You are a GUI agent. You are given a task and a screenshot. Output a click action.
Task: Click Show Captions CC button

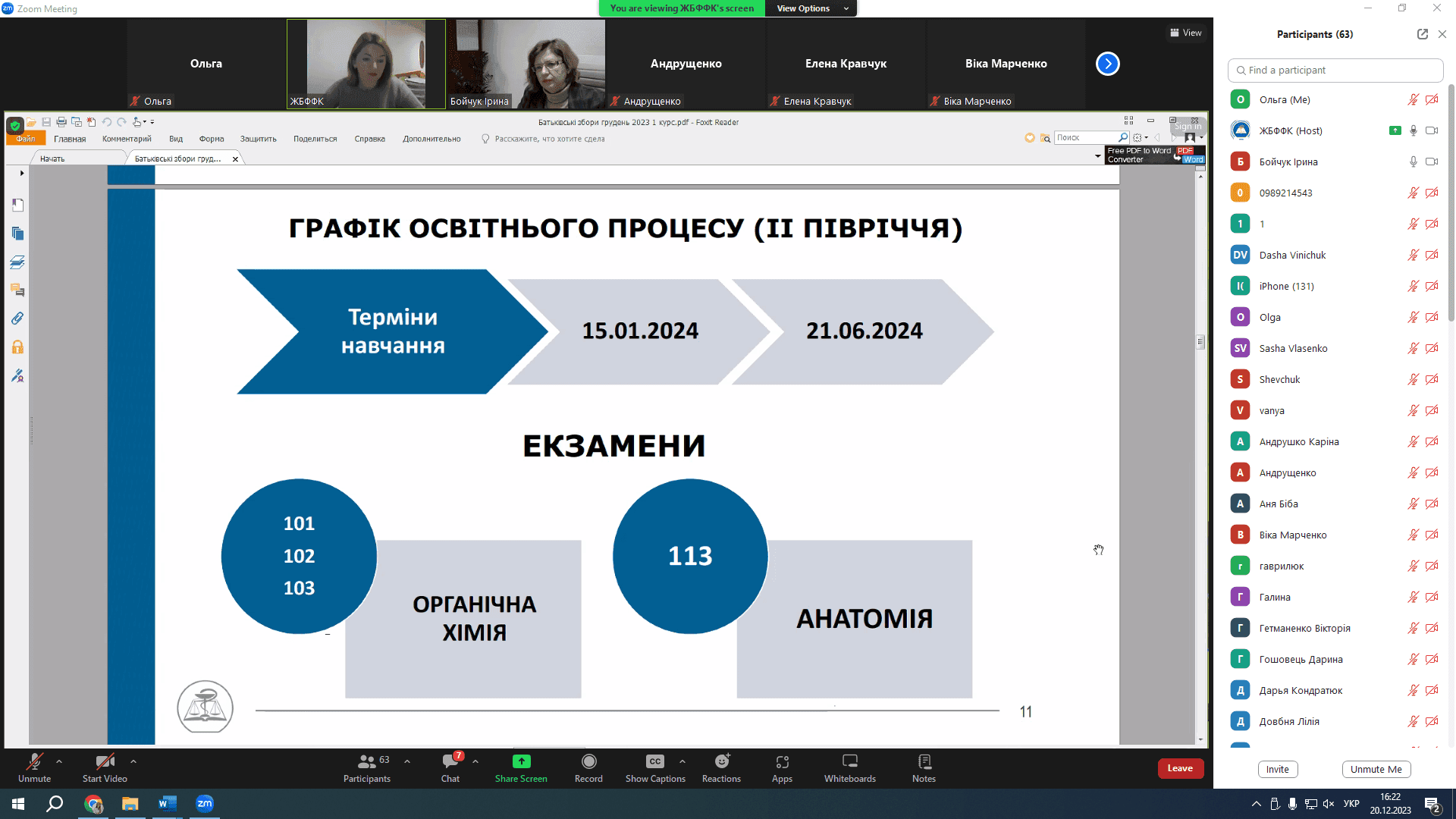[x=655, y=768]
